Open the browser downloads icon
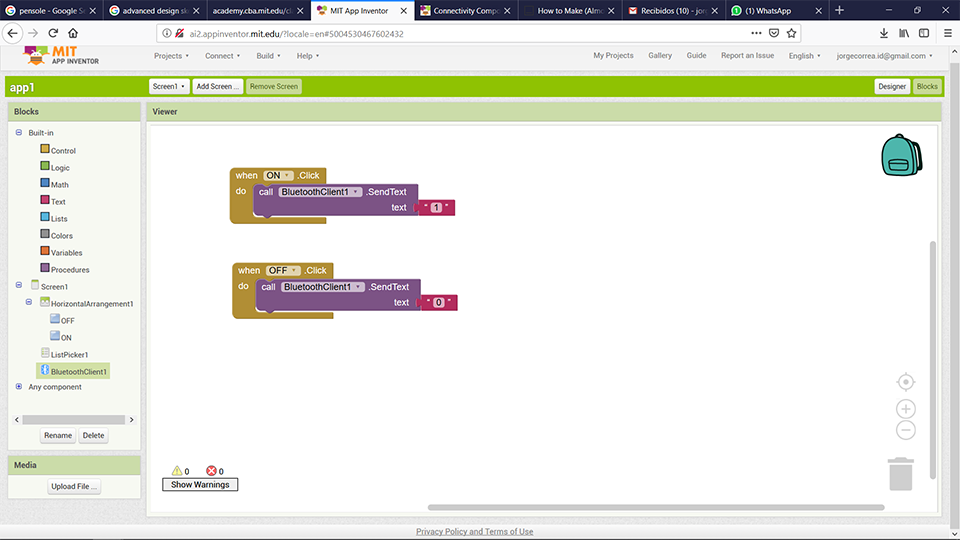 883,33
